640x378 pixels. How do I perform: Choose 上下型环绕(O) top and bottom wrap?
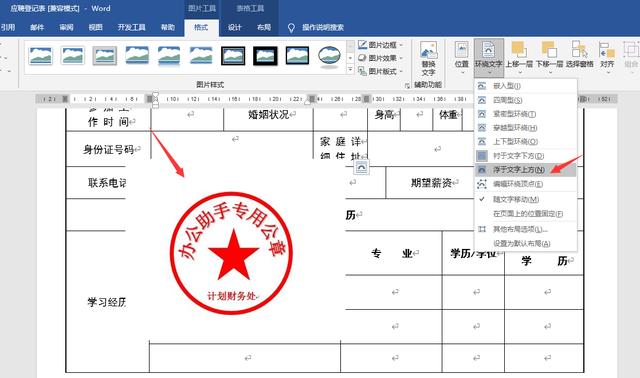526,142
